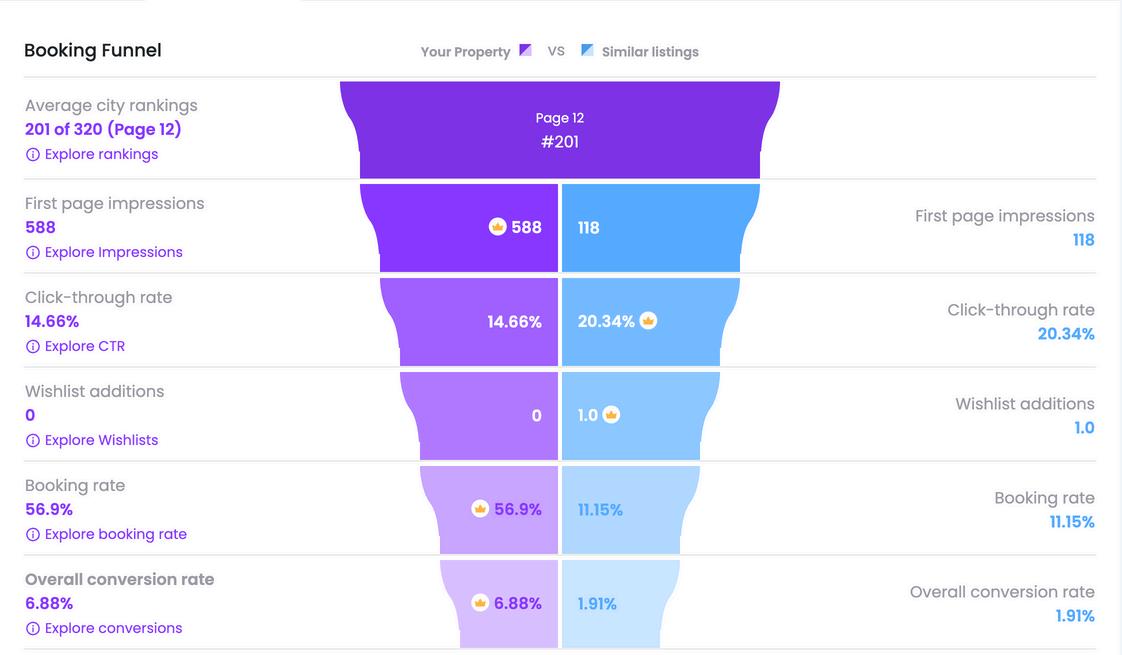Open the Explore Impressions link
This screenshot has width=1122, height=655.
113,253
